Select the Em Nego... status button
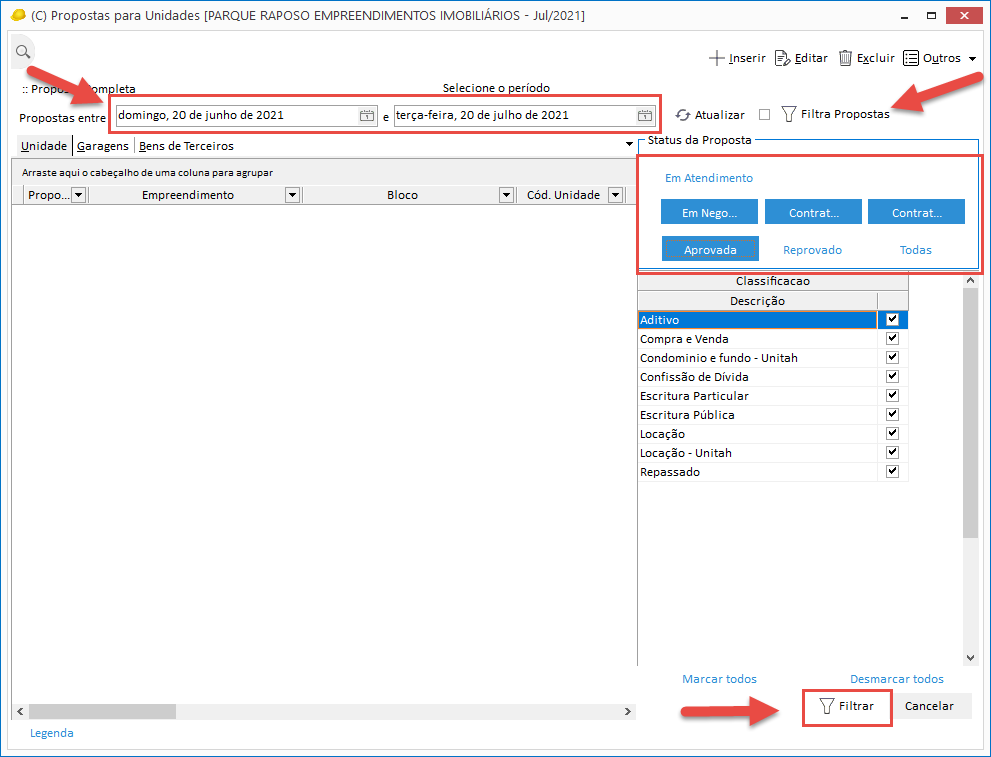Screen dimensions: 991x757 tap(709, 212)
